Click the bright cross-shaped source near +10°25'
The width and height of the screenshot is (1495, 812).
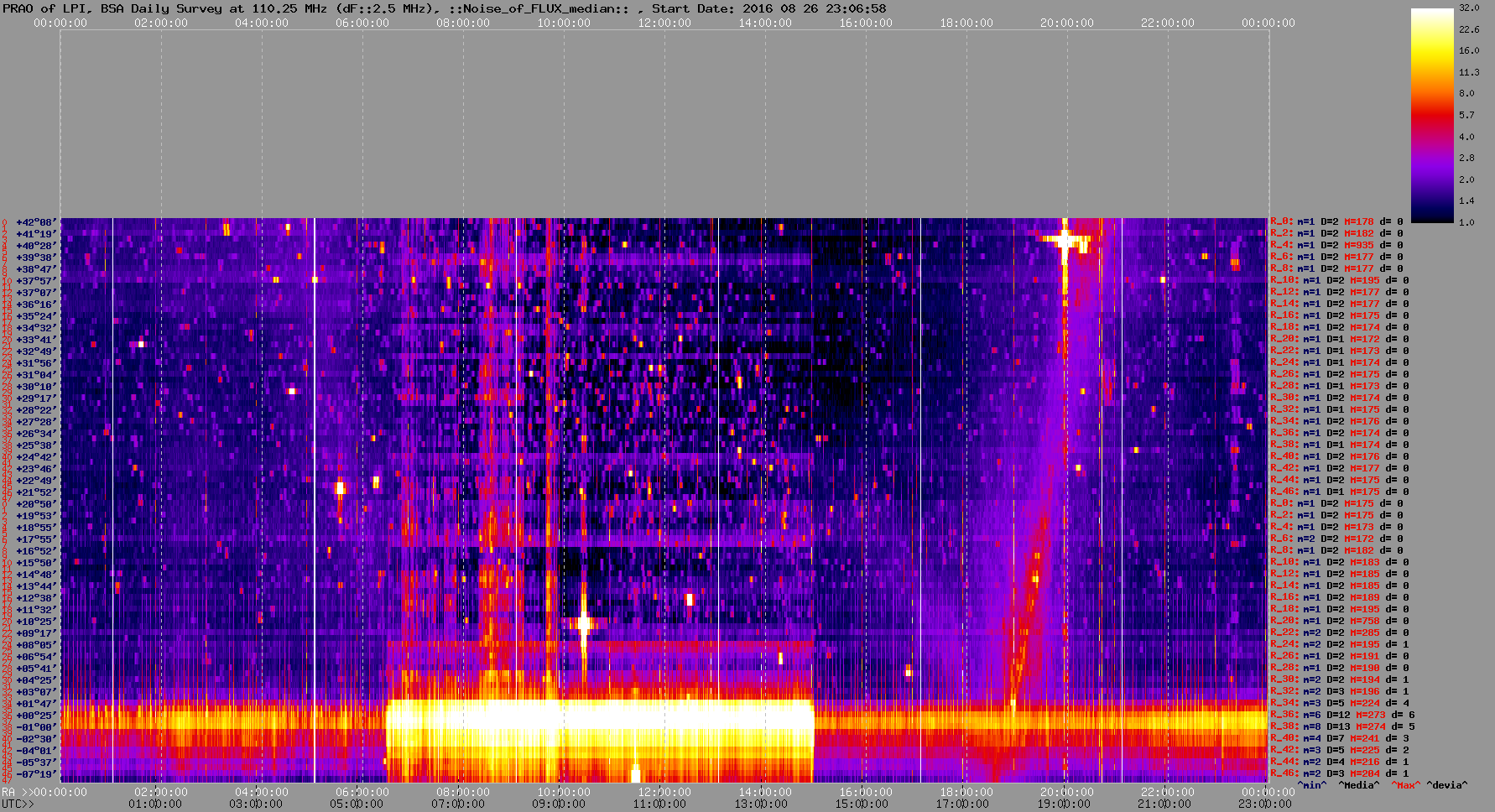point(584,622)
